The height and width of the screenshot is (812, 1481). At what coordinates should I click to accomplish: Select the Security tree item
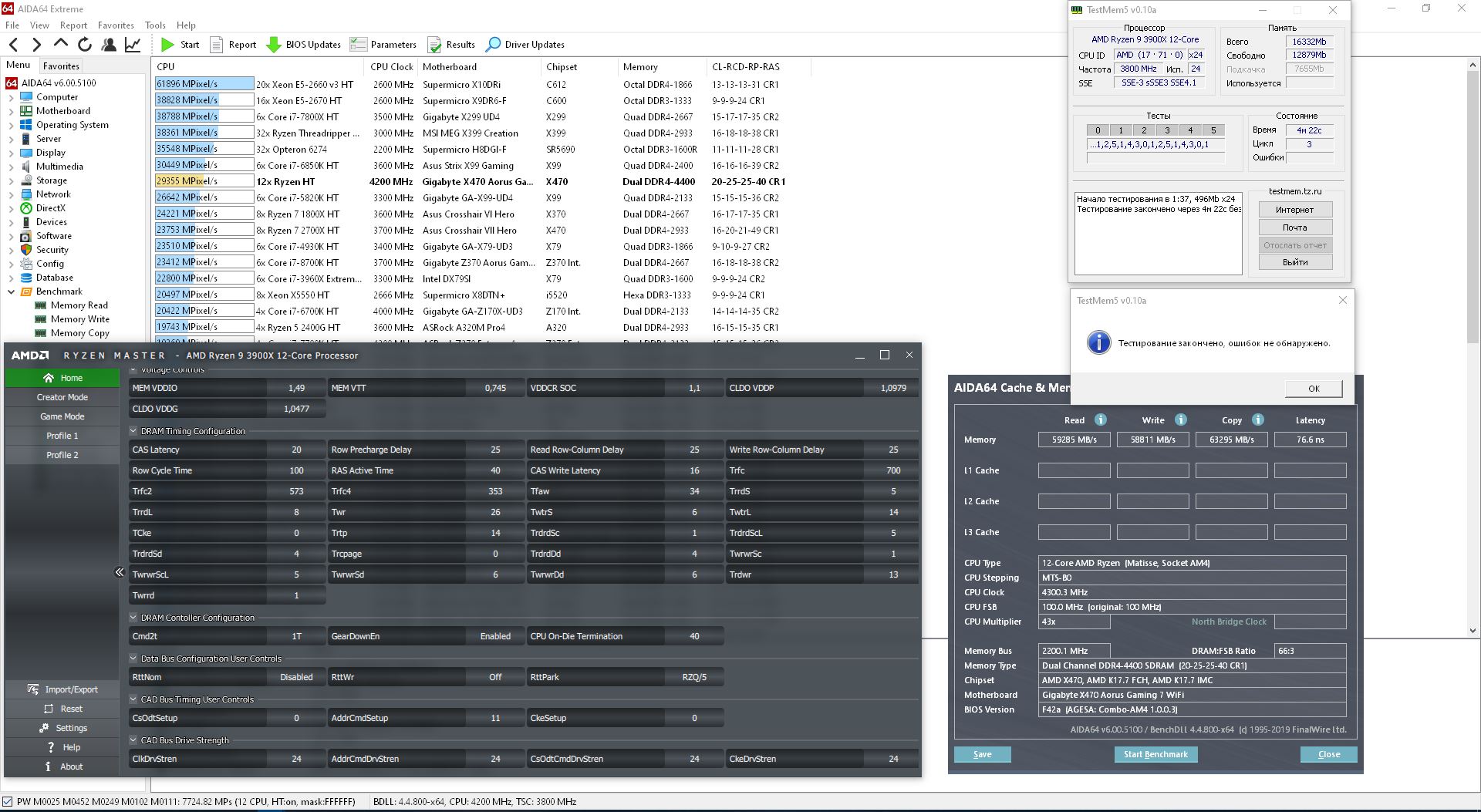52,250
